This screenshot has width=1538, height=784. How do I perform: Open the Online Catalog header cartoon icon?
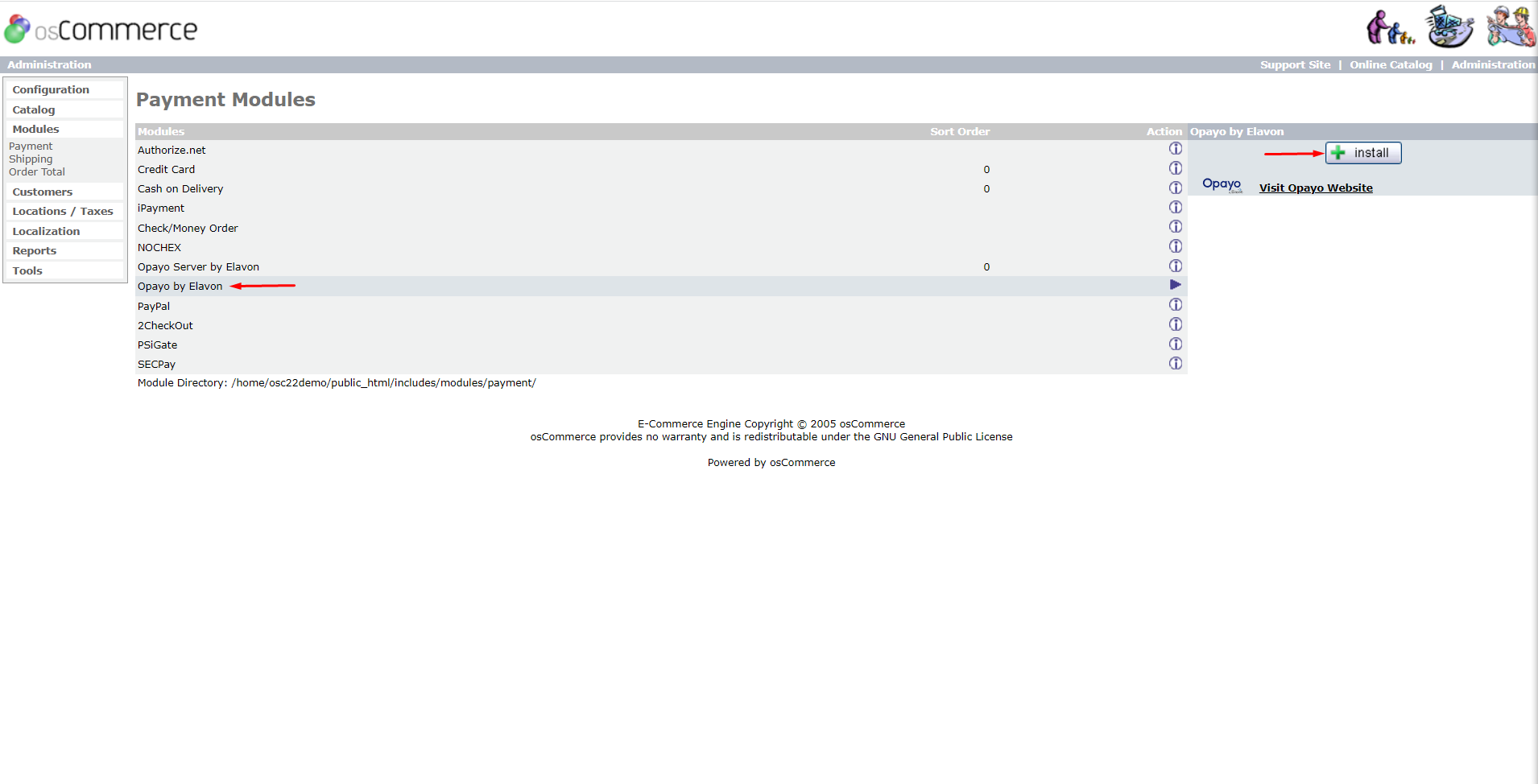(x=1450, y=26)
